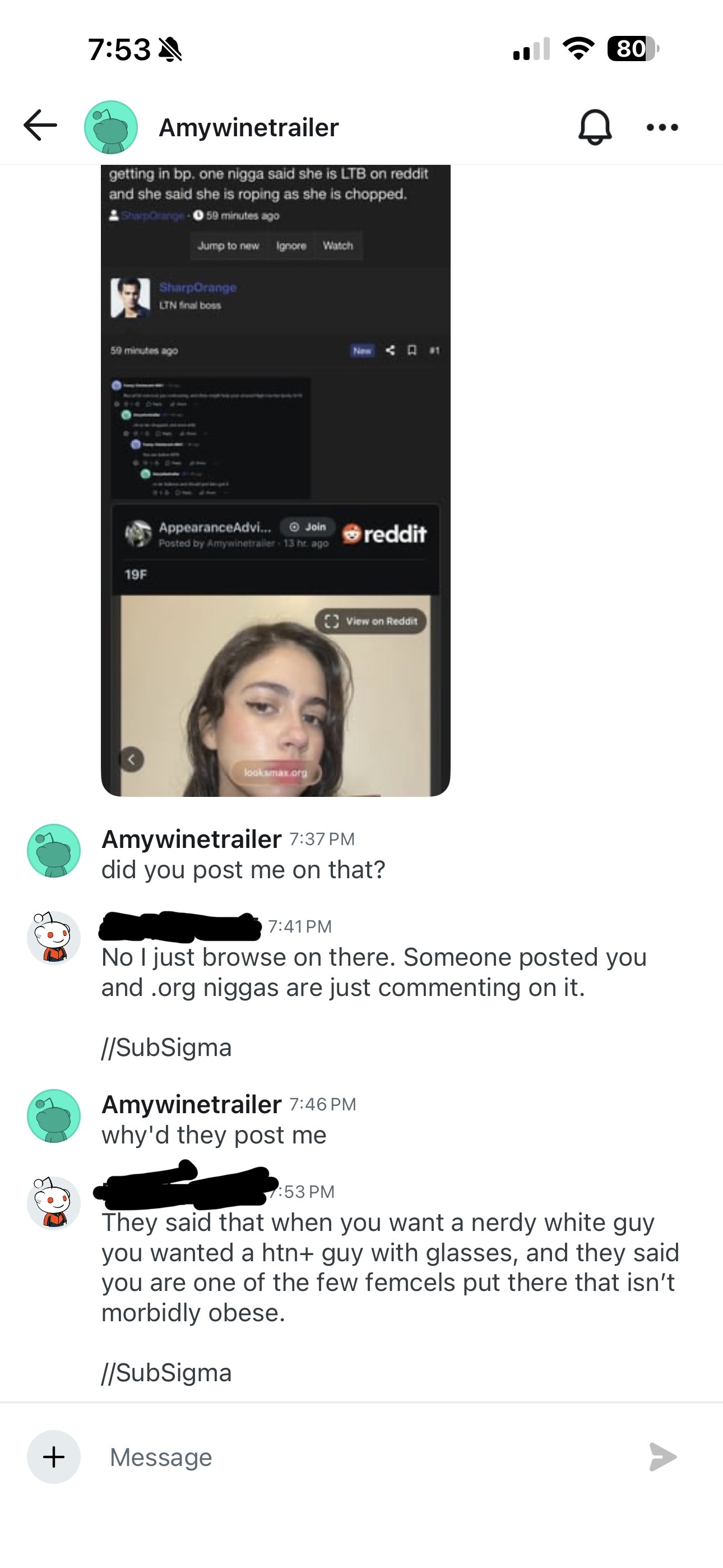Tap the silent mode bell in status bar

(x=170, y=49)
